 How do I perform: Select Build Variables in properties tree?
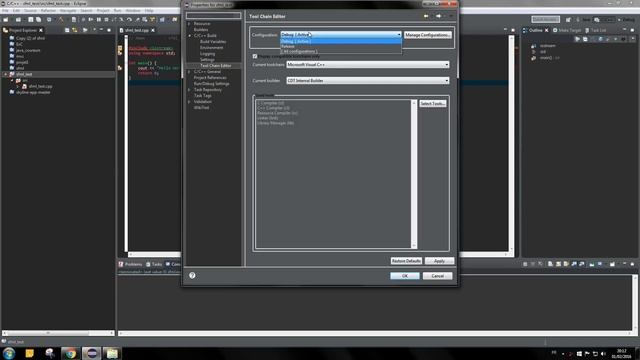click(213, 42)
